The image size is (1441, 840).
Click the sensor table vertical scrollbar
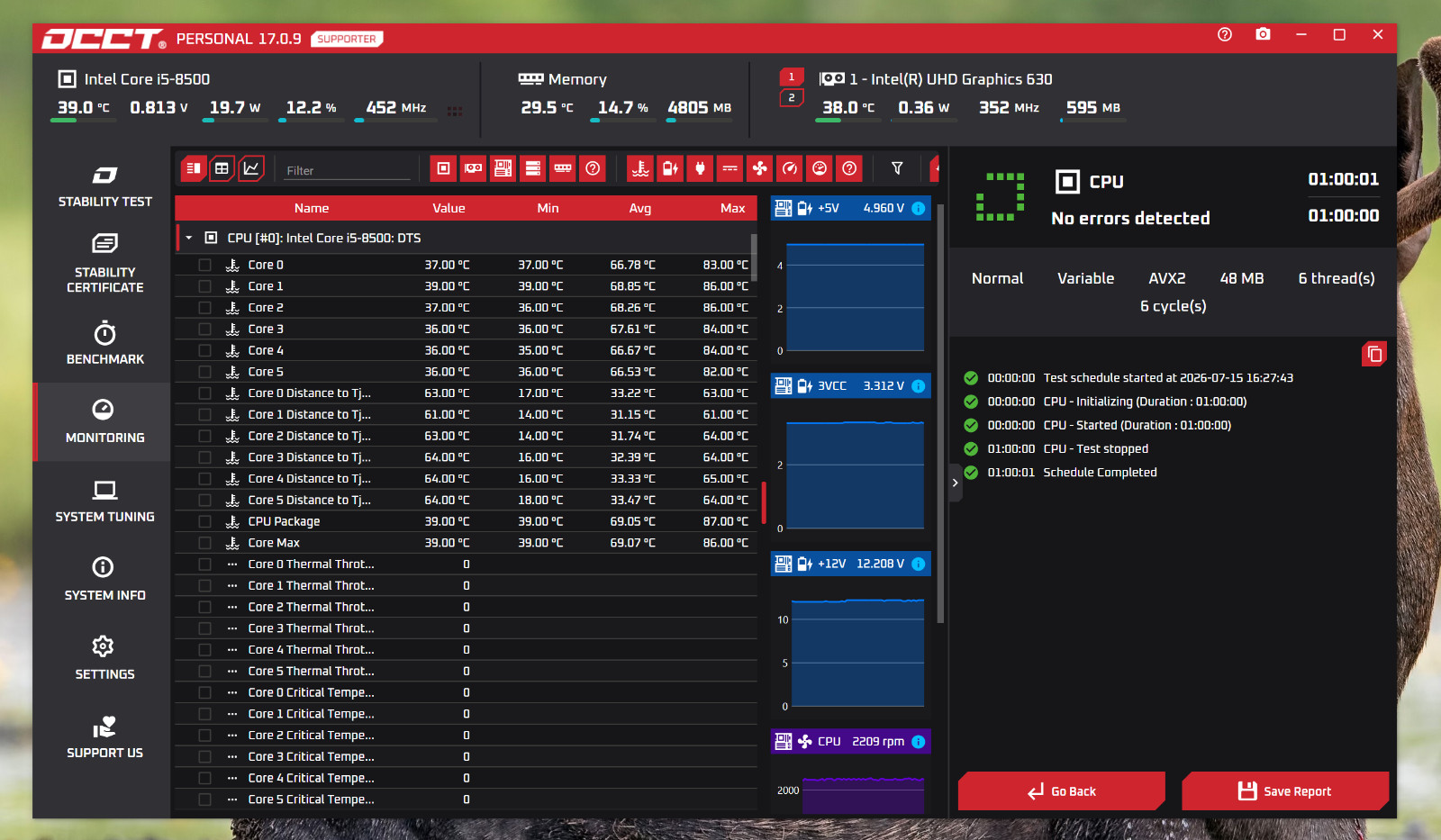tap(754, 257)
